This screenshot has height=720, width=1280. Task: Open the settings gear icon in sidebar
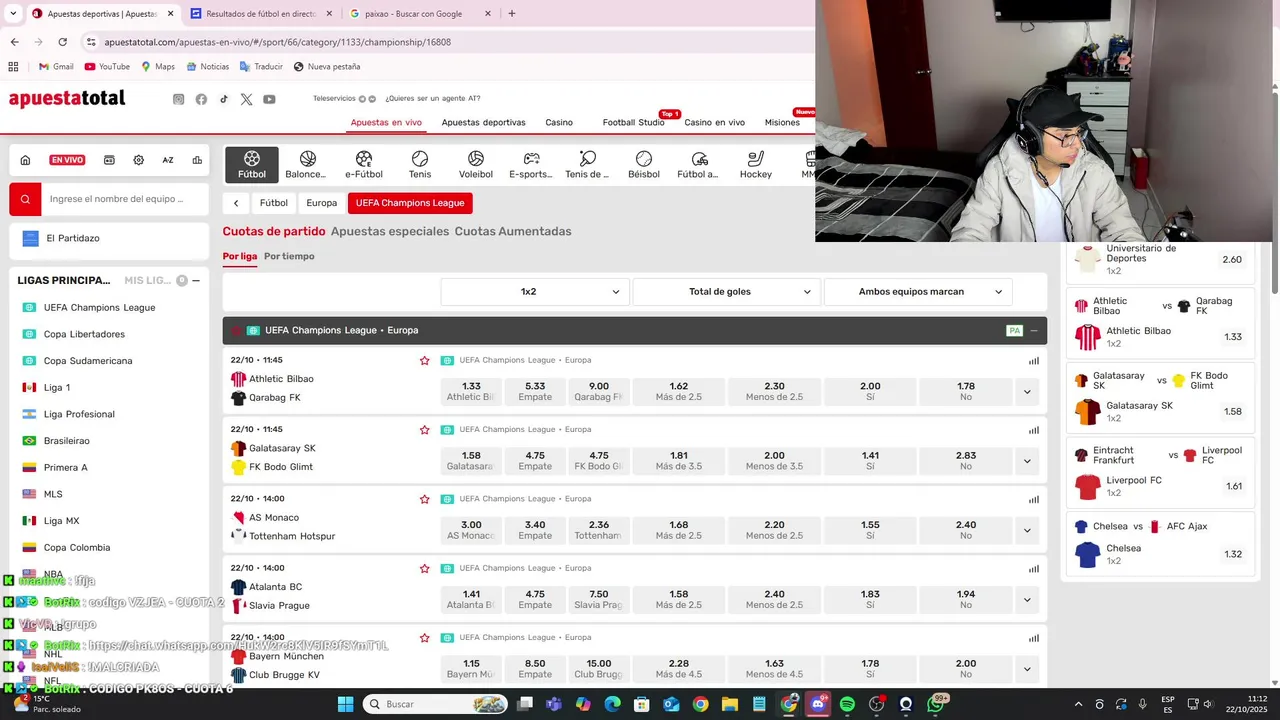pos(138,160)
